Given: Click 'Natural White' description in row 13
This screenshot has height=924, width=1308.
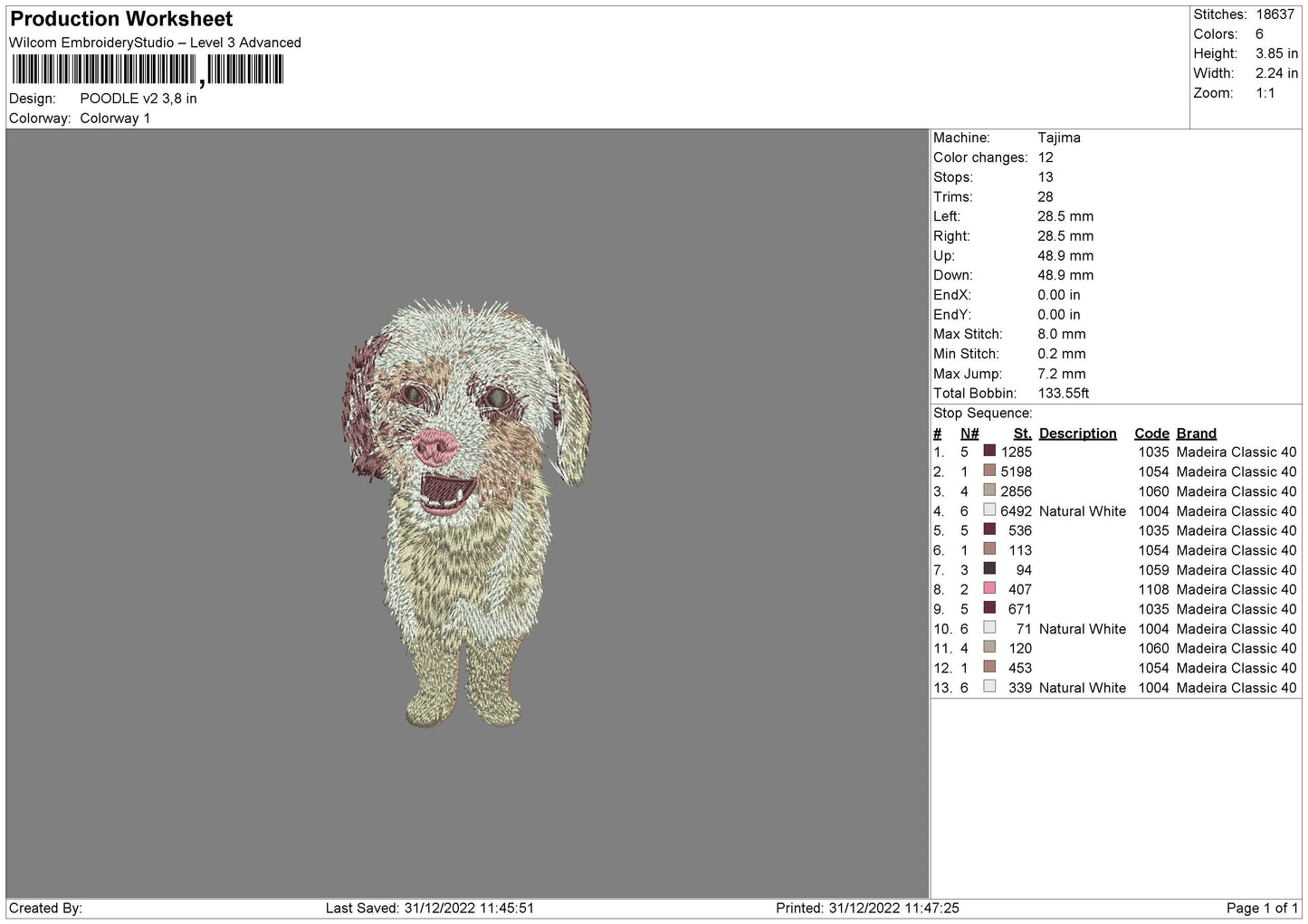Looking at the screenshot, I should [1083, 688].
